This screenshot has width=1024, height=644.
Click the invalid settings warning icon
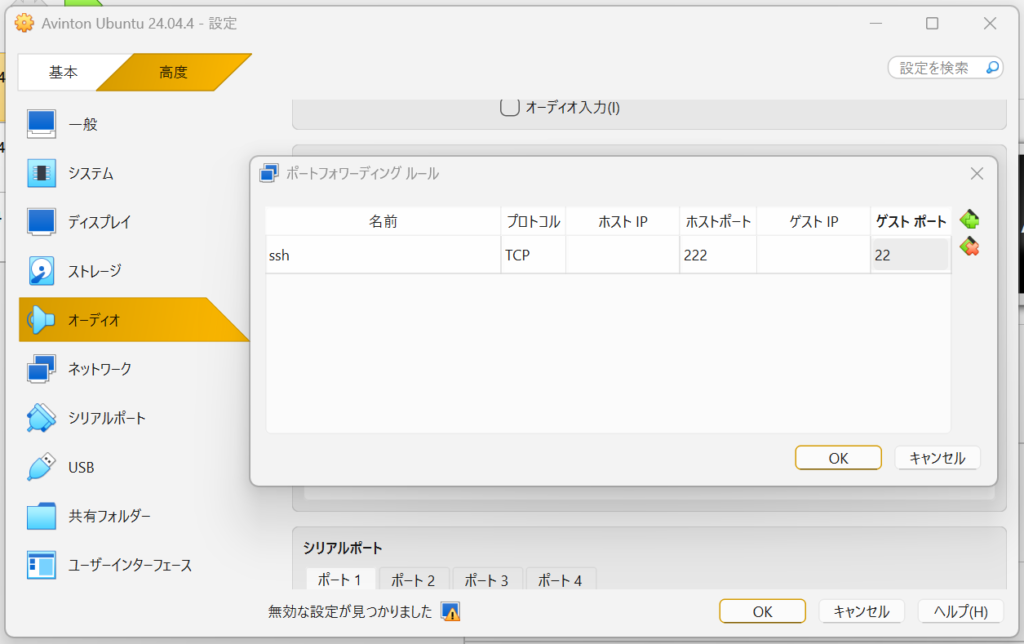point(451,612)
